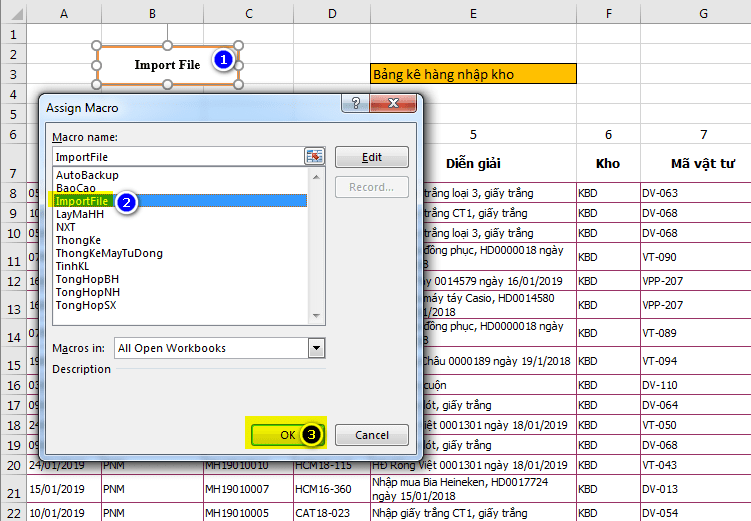Click date cell 15/01/2019

point(64,489)
